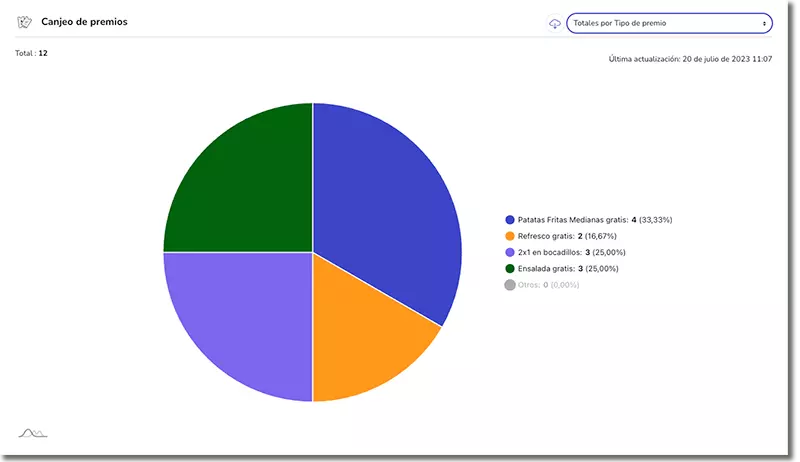Toggle Patatas Fritas Medianas gratis legend dot

[510, 220]
